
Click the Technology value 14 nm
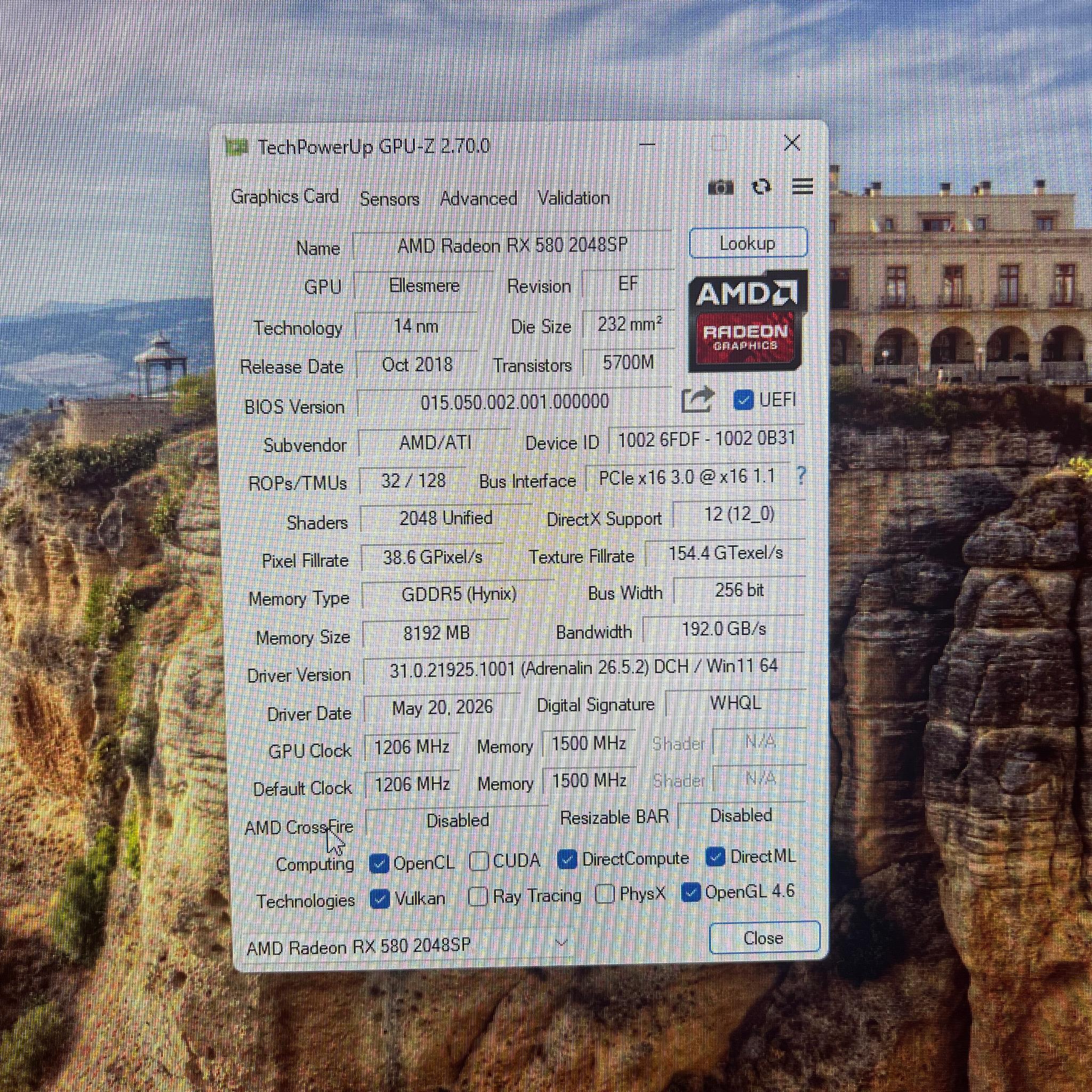(x=416, y=326)
